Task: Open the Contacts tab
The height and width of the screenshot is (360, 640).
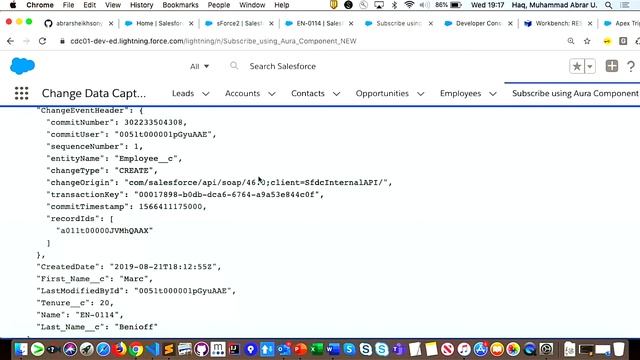Action: (308, 93)
